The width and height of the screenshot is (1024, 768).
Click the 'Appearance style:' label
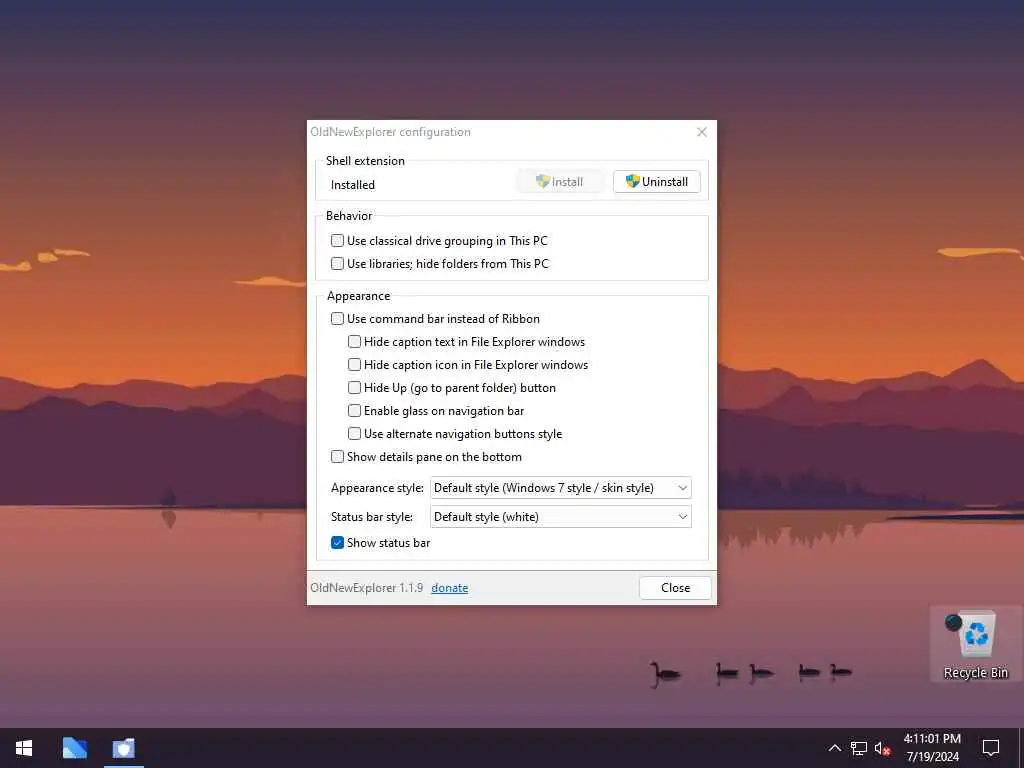pyautogui.click(x=377, y=488)
